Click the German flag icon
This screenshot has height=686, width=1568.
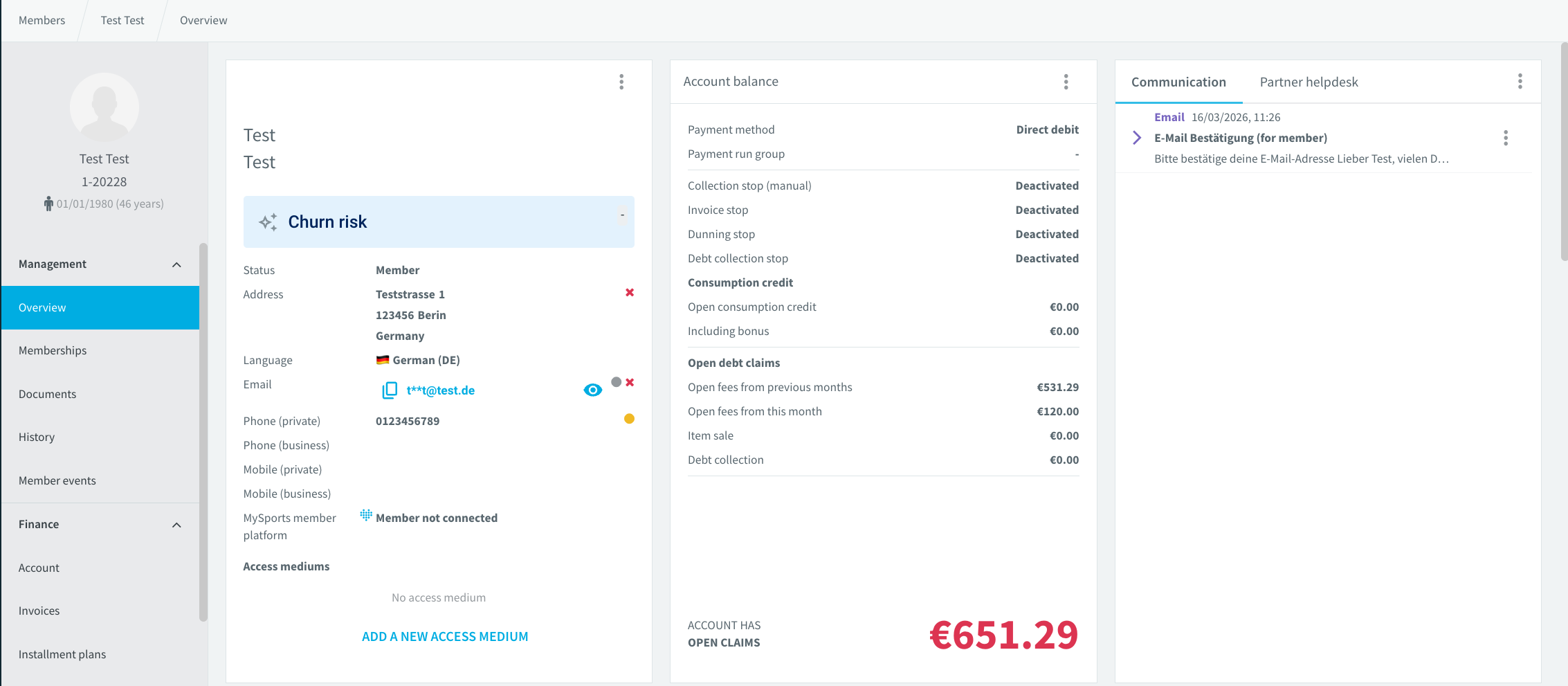(383, 360)
